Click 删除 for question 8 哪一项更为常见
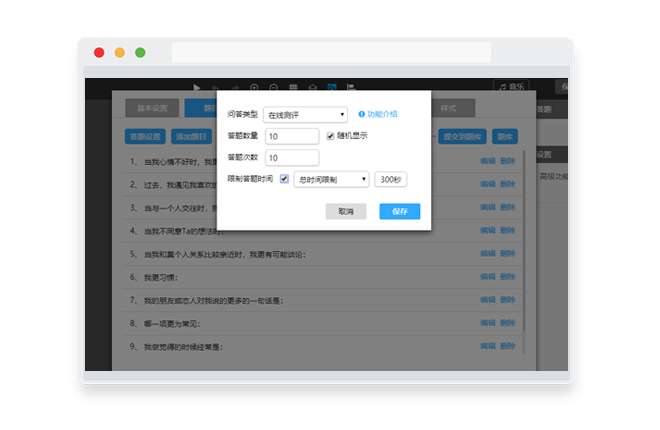This screenshot has width=660, height=430. coord(508,323)
